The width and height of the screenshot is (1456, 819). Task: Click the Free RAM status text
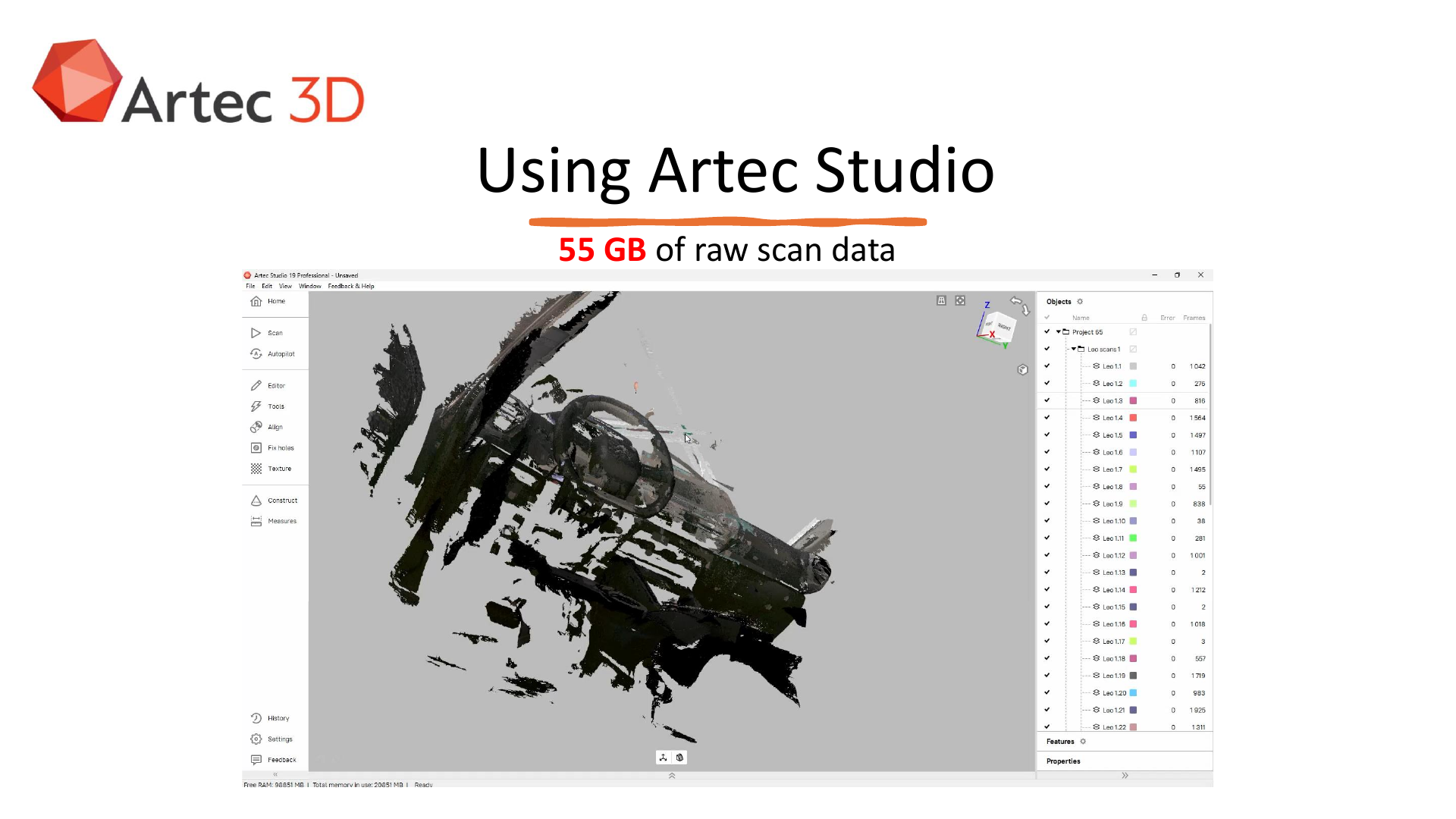(274, 785)
